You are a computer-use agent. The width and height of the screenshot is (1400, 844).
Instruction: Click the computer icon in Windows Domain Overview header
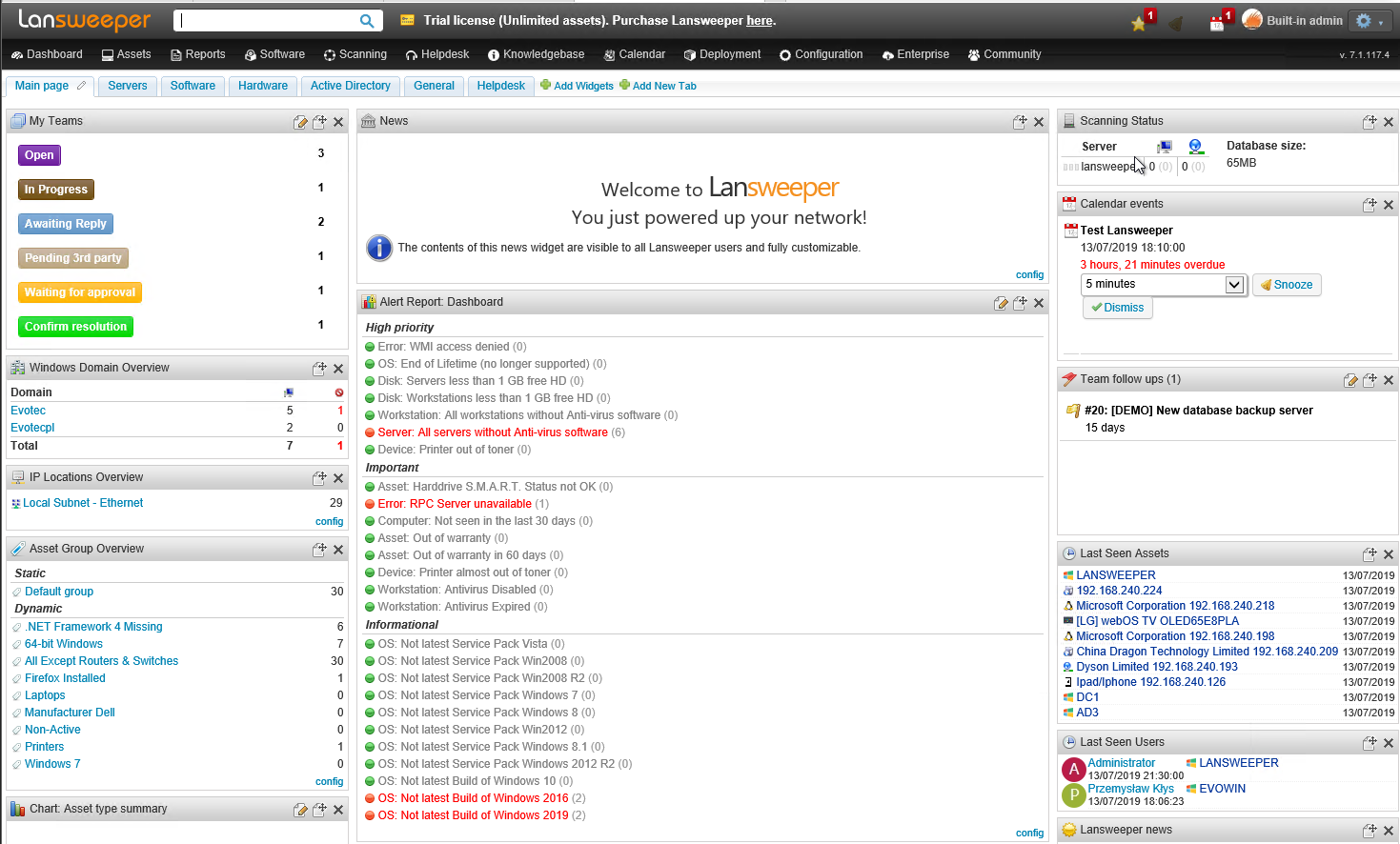click(289, 392)
